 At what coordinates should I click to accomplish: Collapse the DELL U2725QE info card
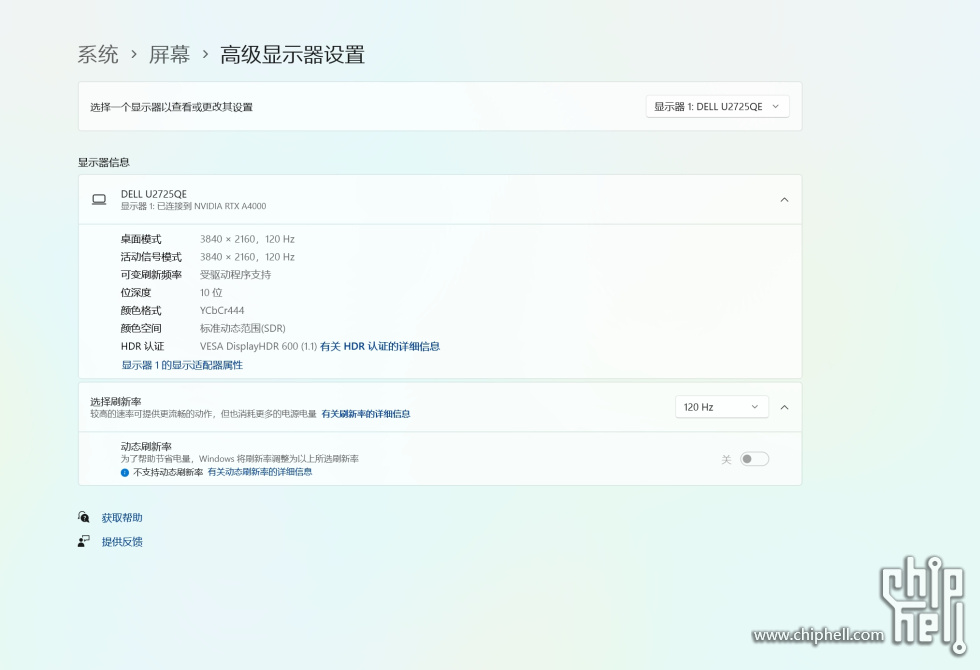click(x=784, y=199)
